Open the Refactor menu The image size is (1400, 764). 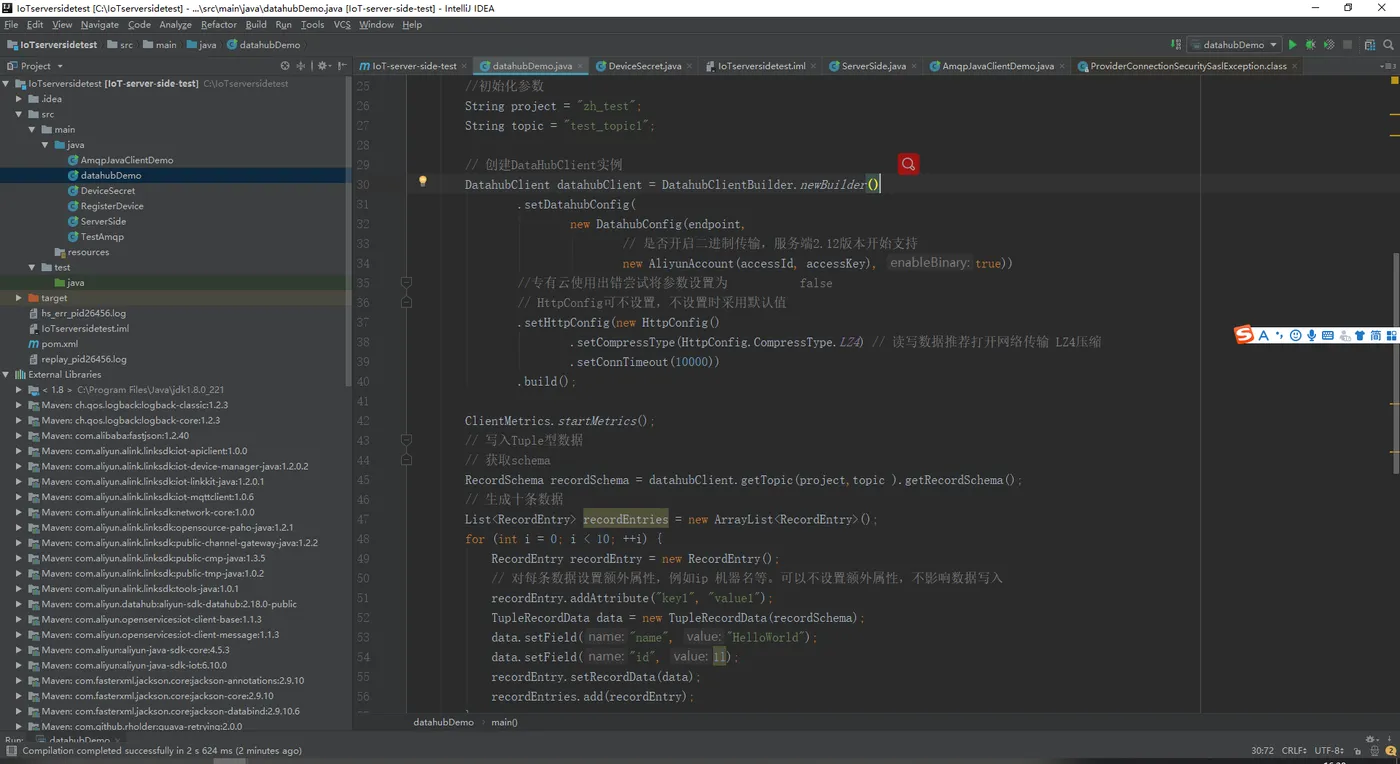[x=218, y=25]
